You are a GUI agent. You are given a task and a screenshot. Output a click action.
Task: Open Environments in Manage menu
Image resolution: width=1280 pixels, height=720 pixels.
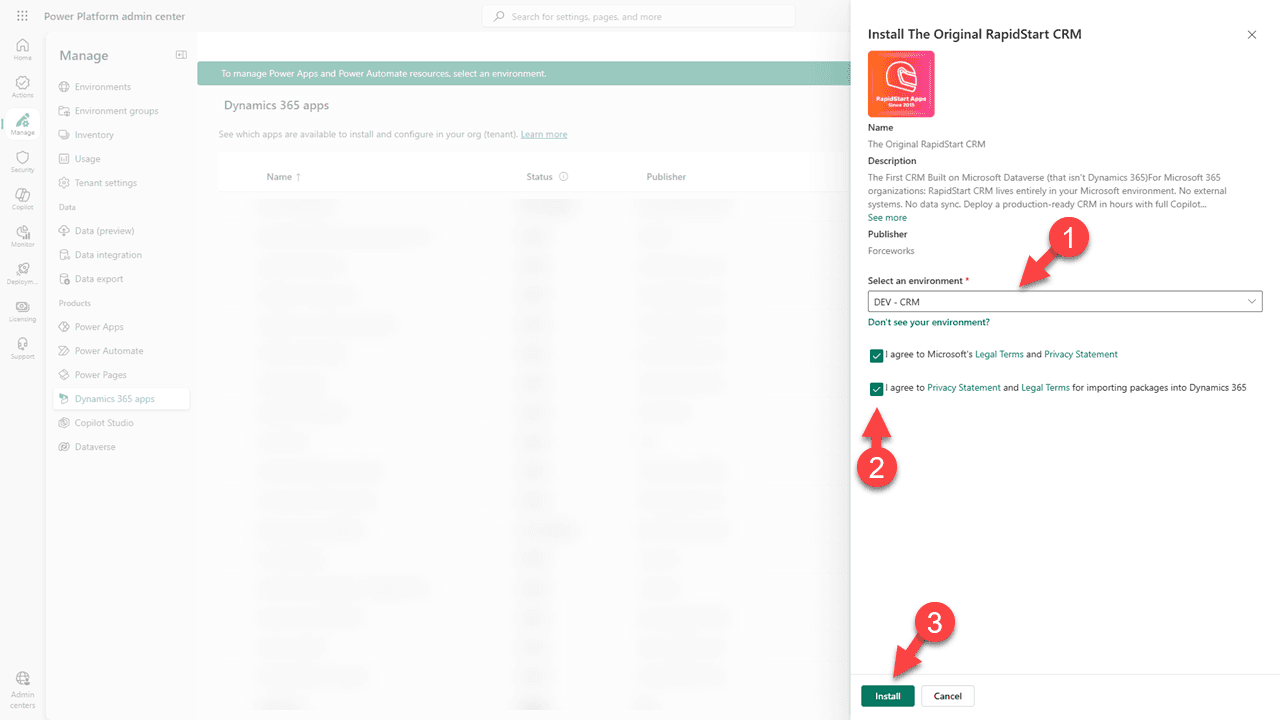(x=102, y=87)
